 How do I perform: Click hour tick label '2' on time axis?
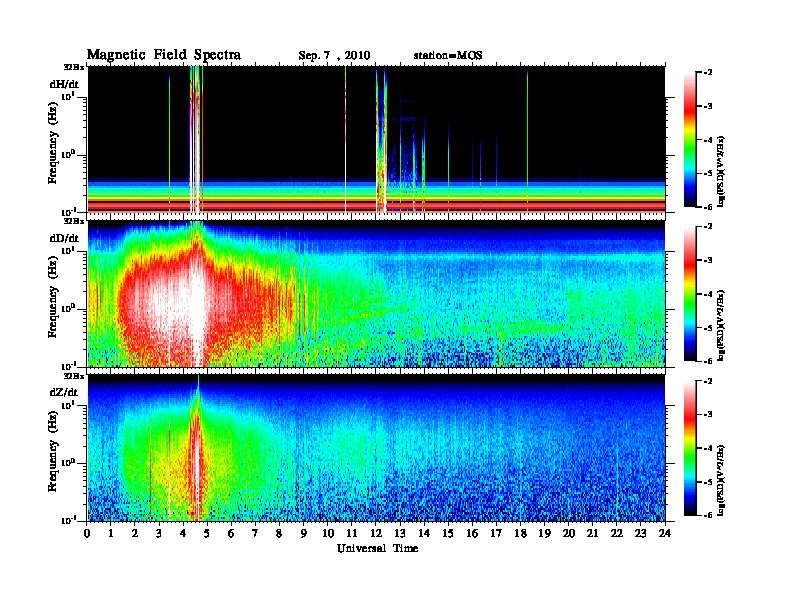135,534
